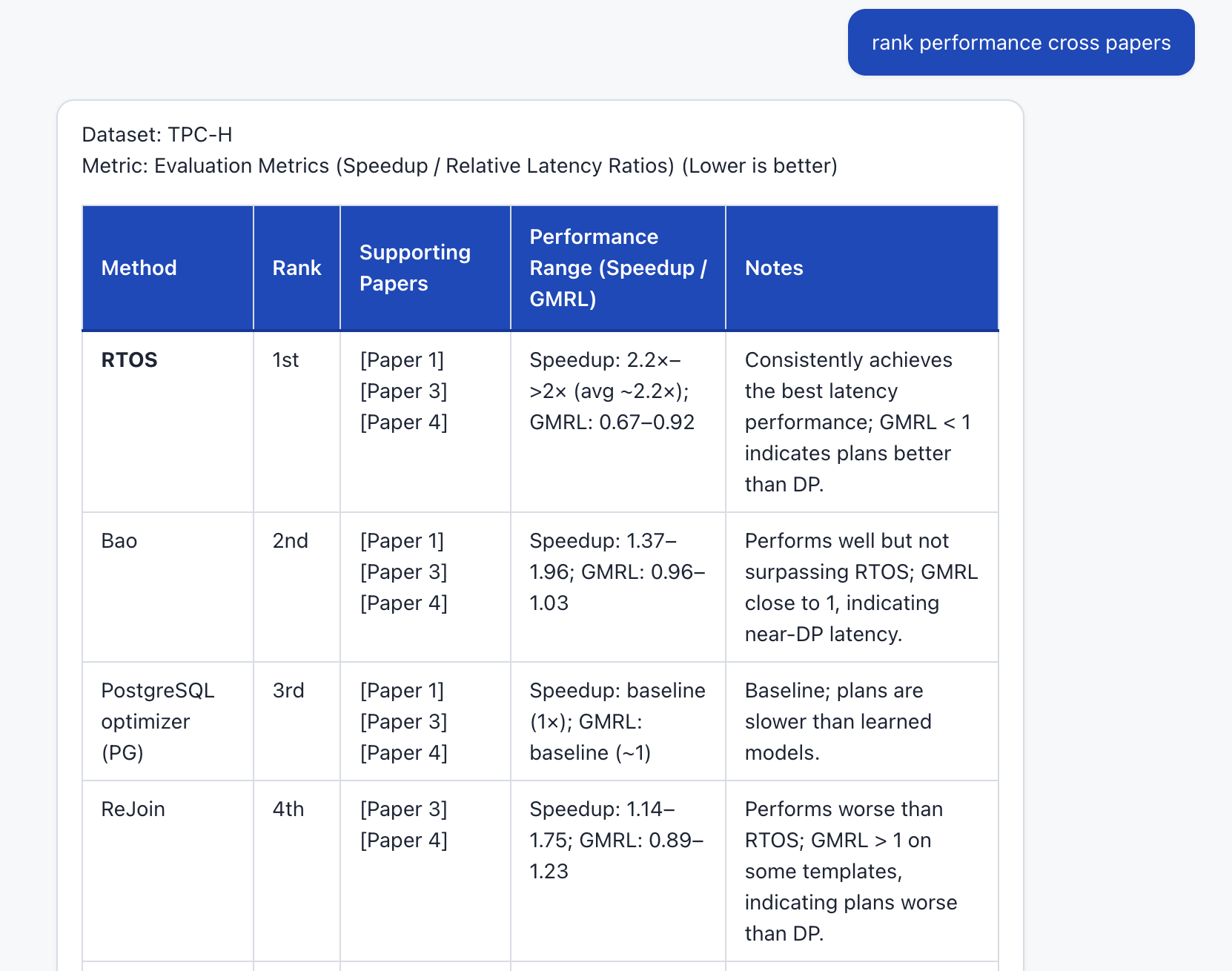Click the Dataset: TPC-H label
The image size is (1232, 971).
coord(156,134)
